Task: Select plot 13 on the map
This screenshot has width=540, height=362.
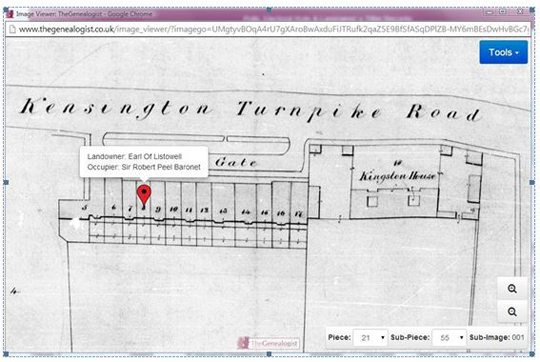Action: click(x=223, y=211)
